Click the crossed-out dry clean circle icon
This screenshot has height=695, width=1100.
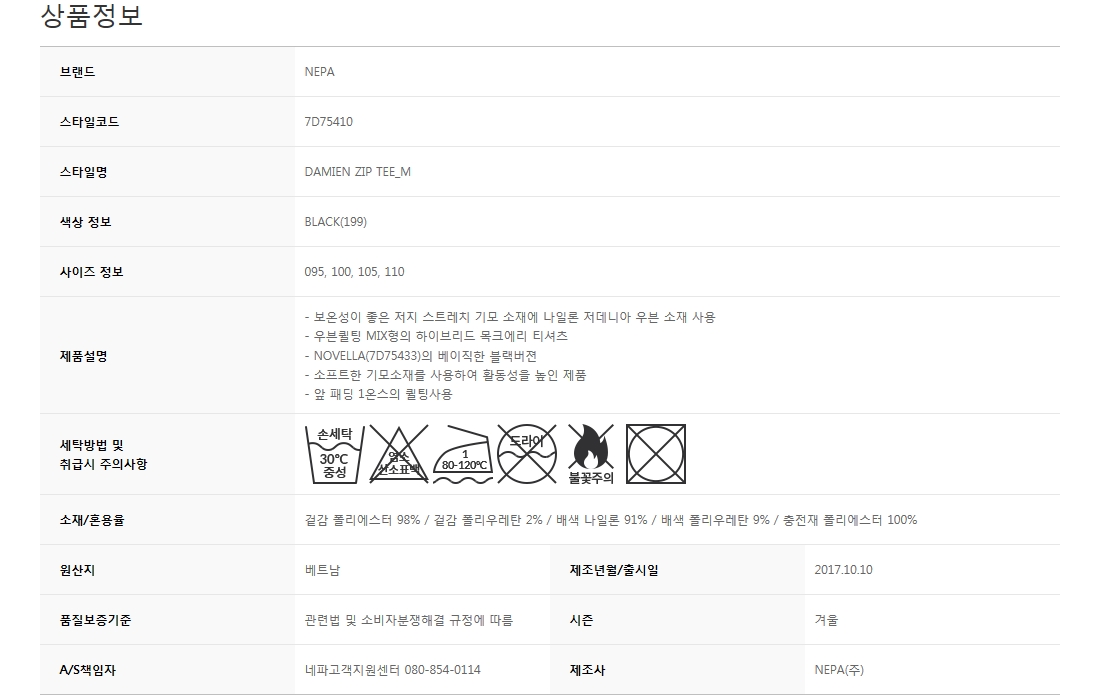tap(527, 454)
